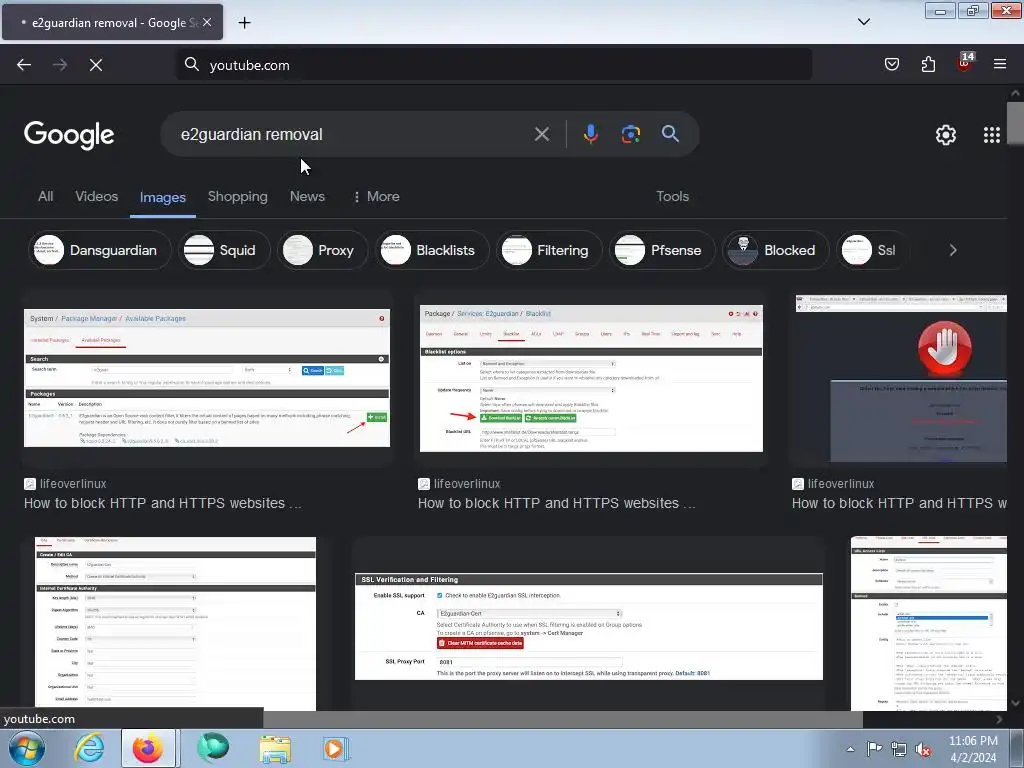Image resolution: width=1024 pixels, height=768 pixels.
Task: Filter by Ssl chip
Action: pos(872,250)
